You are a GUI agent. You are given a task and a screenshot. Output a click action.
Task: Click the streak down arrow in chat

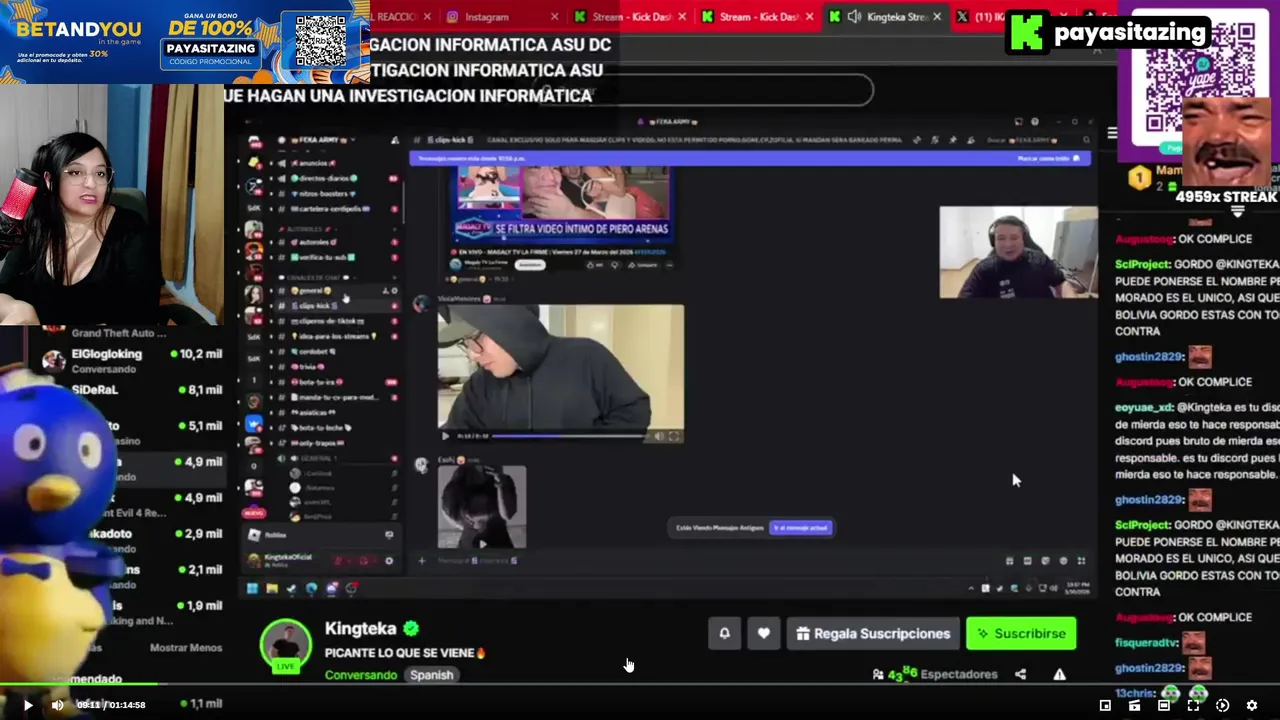click(1238, 212)
